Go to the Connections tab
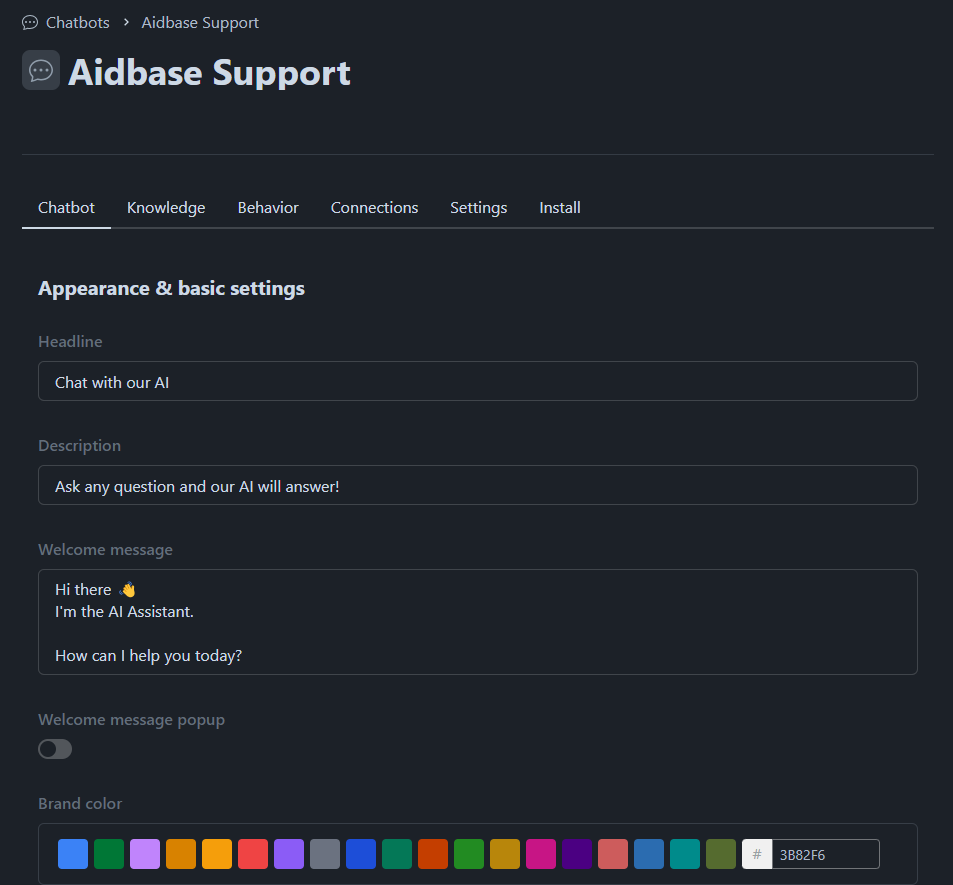The width and height of the screenshot is (953, 885). point(374,208)
